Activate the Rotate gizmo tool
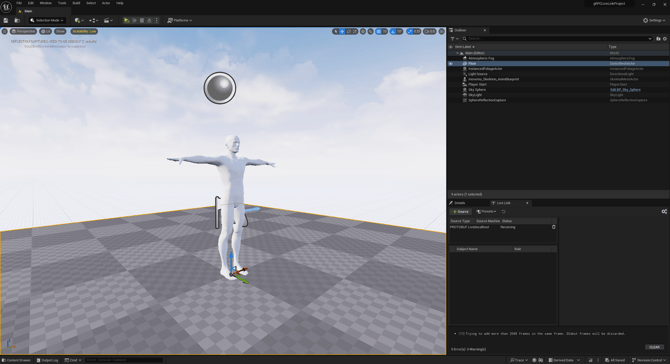 coord(349,31)
